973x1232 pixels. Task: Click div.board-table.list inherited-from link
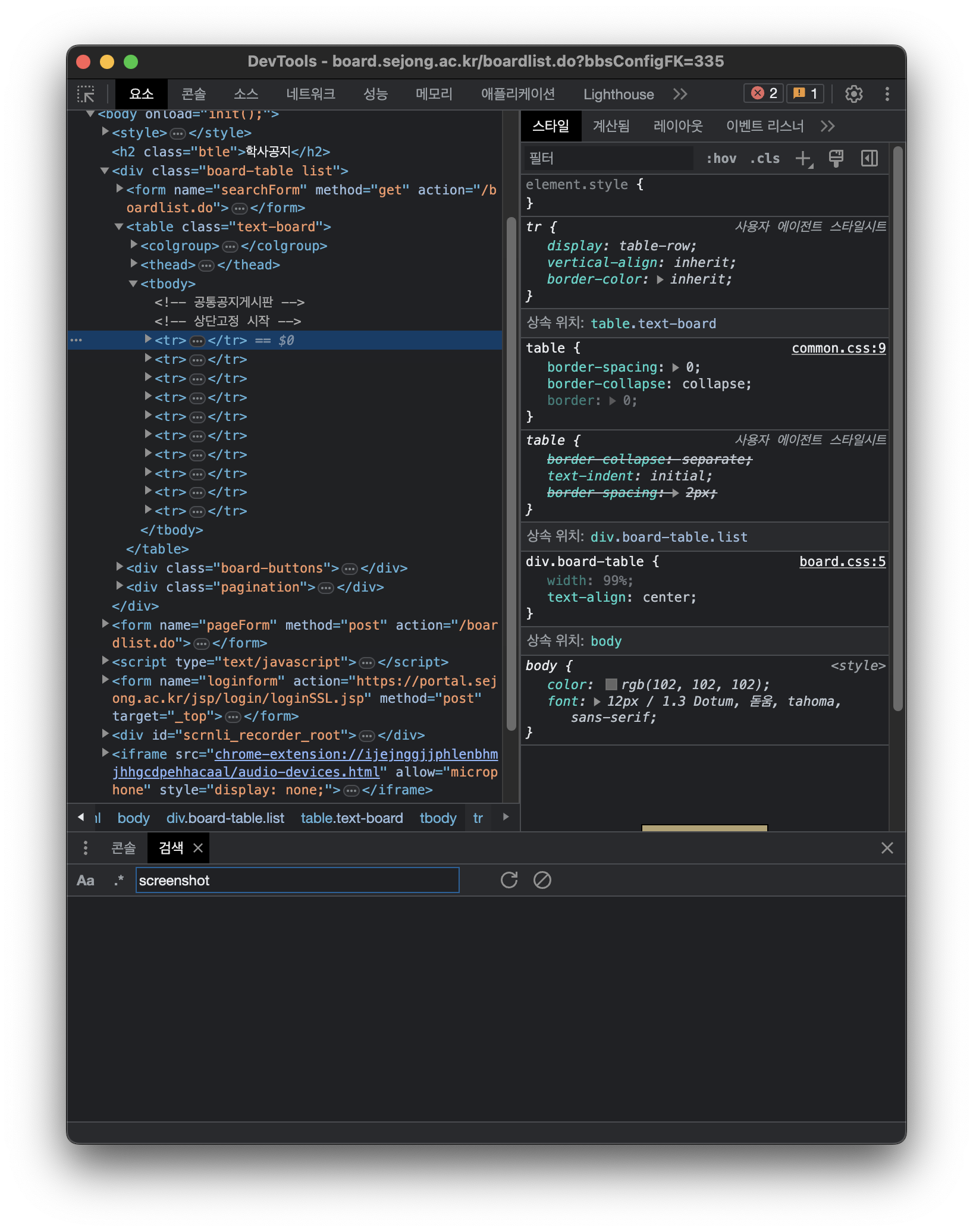[668, 537]
